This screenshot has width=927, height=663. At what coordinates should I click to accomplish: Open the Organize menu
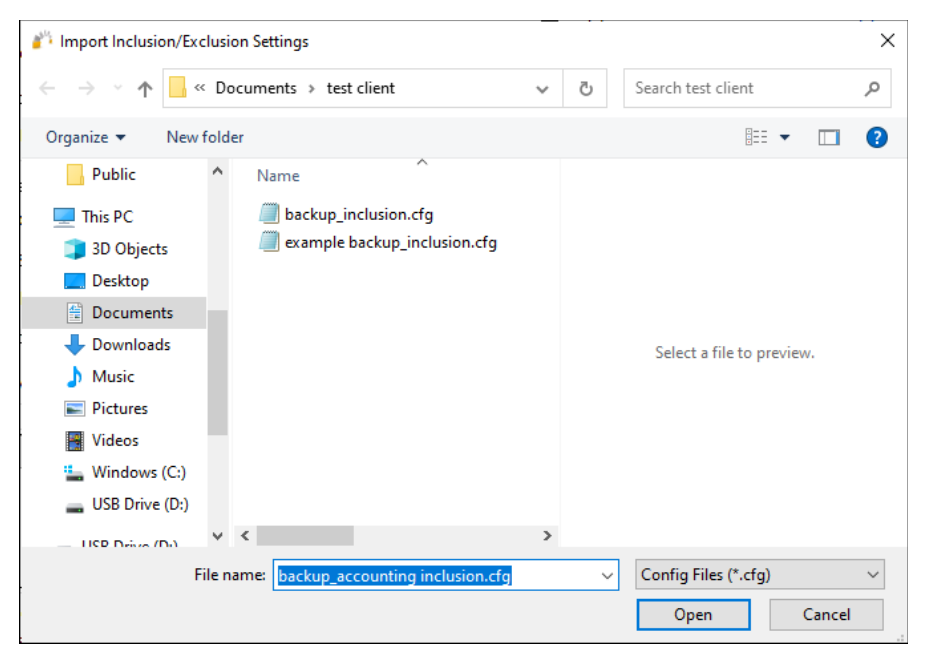pyautogui.click(x=86, y=137)
